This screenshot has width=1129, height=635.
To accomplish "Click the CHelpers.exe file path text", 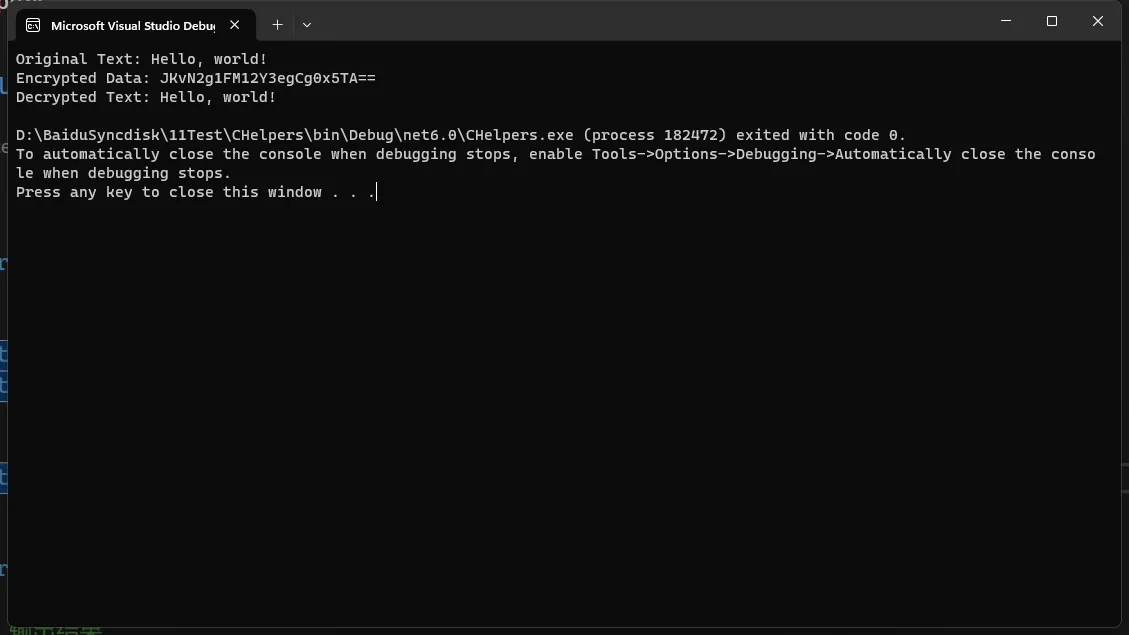I will click(294, 135).
